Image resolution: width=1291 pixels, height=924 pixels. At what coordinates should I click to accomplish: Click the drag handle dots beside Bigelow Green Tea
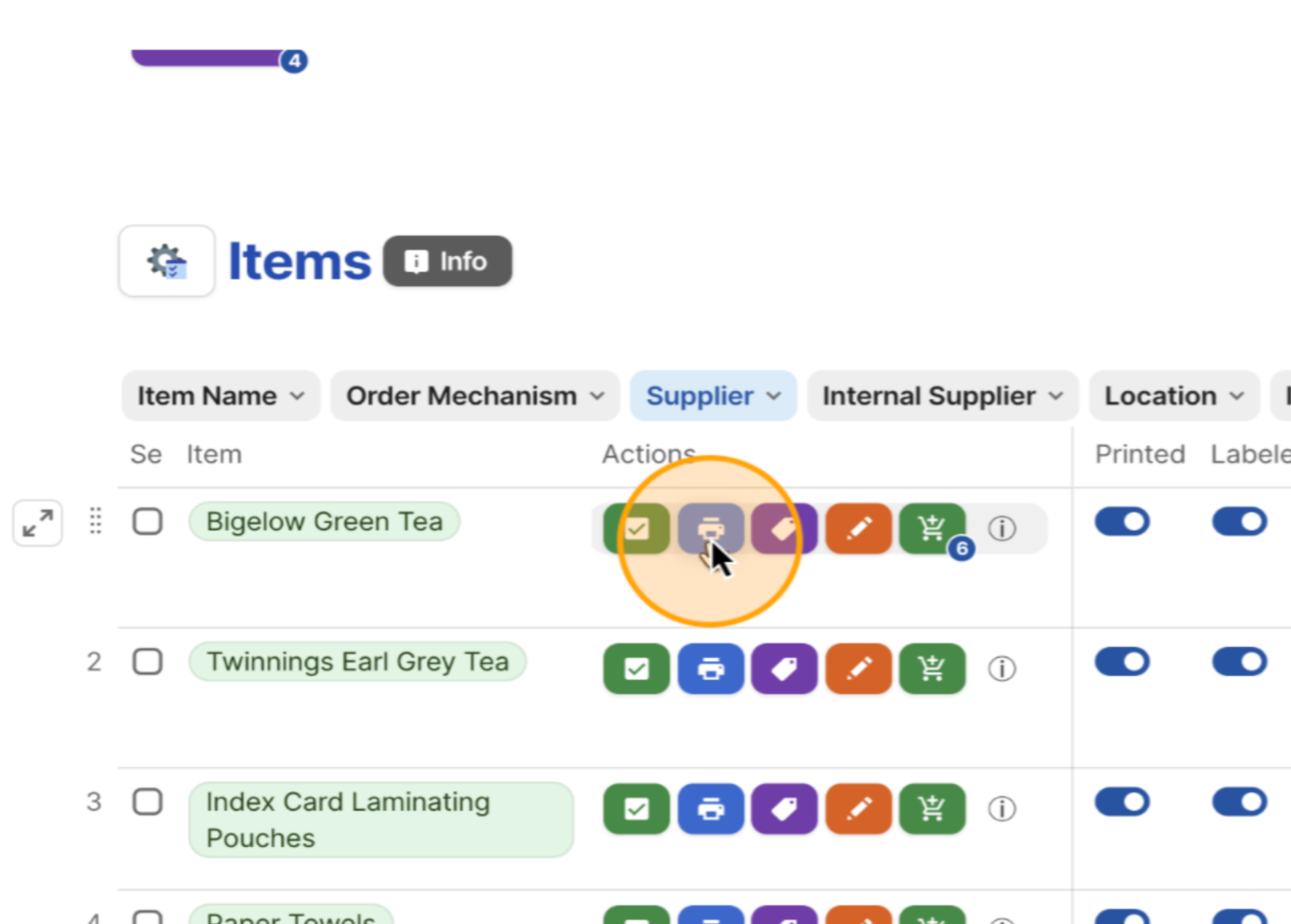tap(95, 523)
